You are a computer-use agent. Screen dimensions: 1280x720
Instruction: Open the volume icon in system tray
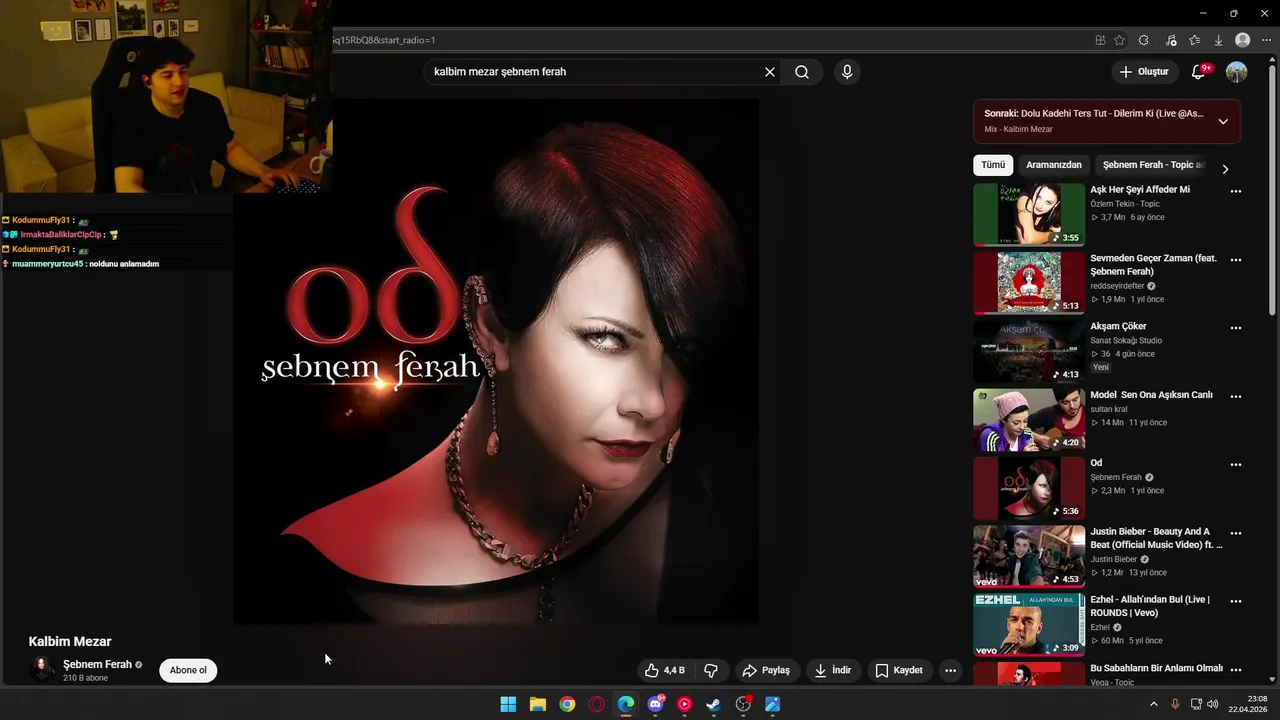(x=1213, y=704)
